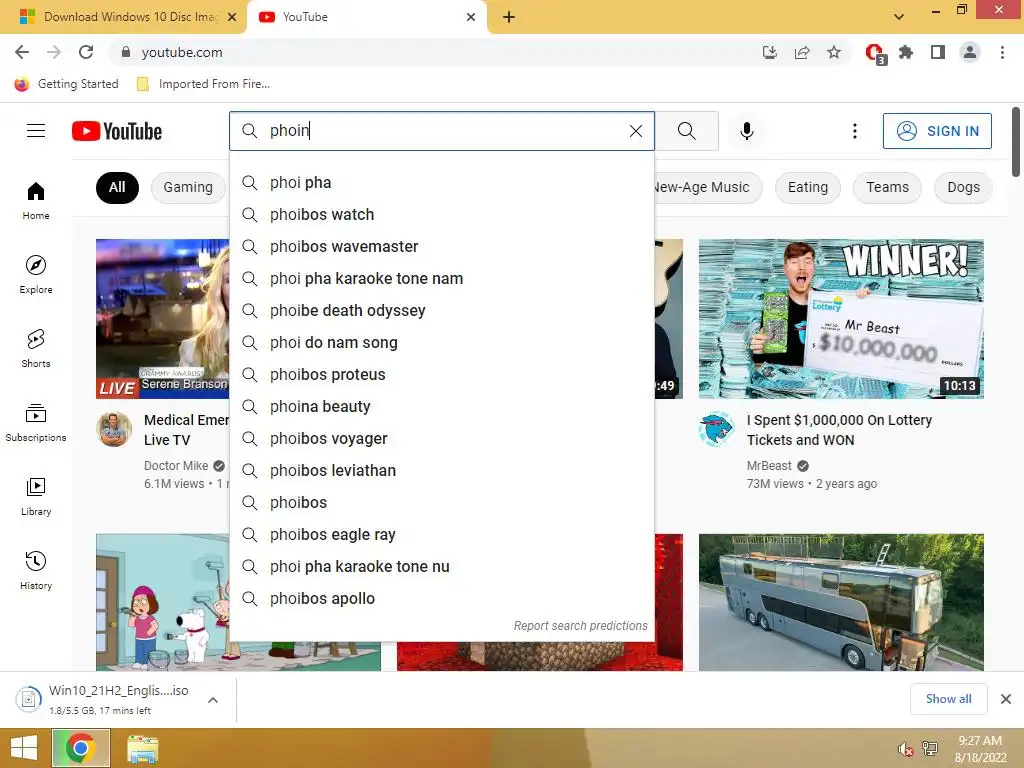Image resolution: width=1024 pixels, height=768 pixels.
Task: Open a new browser tab
Action: pyautogui.click(x=509, y=17)
